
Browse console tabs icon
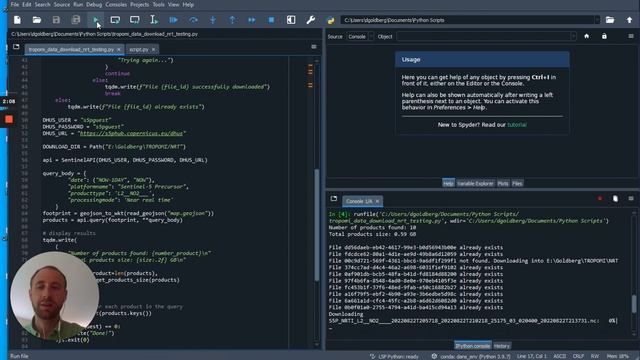click(334, 199)
